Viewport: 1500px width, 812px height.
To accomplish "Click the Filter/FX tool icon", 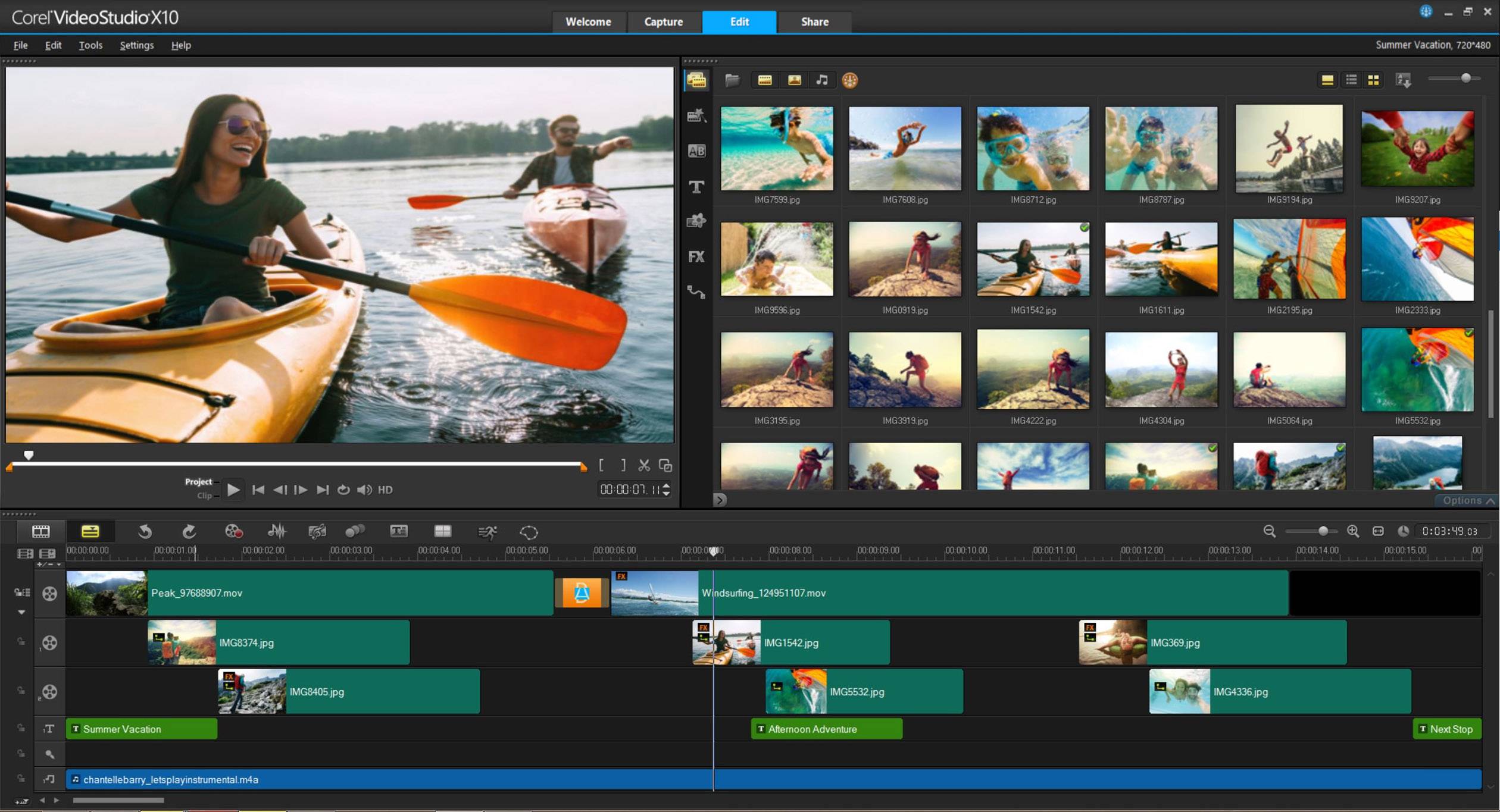I will 697,256.
